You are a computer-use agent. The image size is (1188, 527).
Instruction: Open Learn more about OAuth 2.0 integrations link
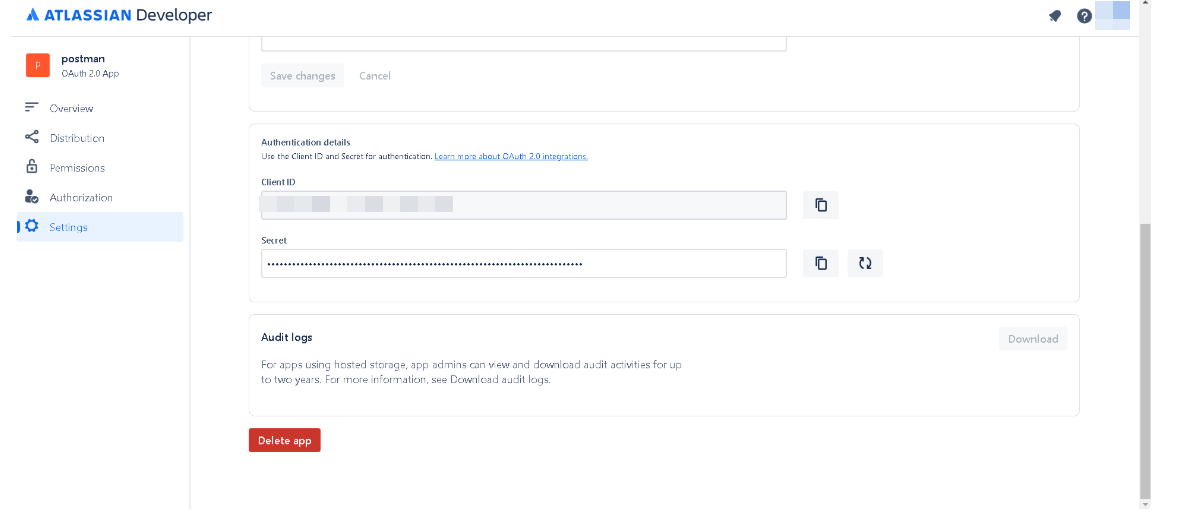tap(511, 157)
